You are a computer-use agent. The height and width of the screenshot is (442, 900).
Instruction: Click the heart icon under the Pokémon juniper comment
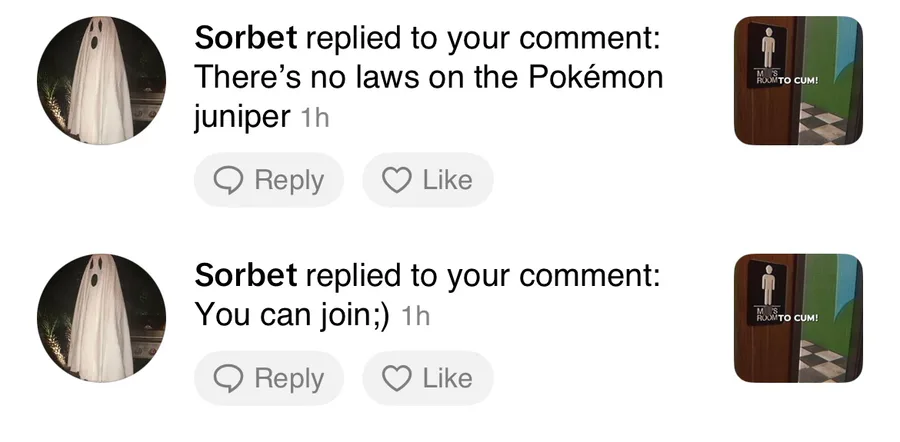point(397,180)
